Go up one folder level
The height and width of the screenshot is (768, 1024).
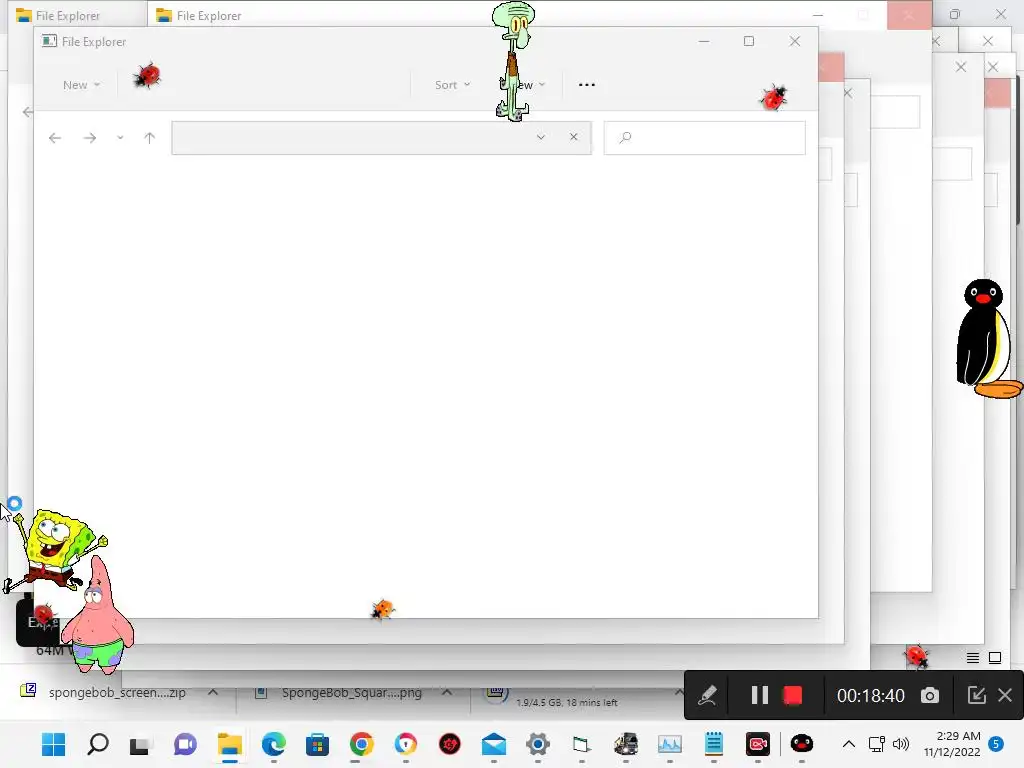(150, 138)
